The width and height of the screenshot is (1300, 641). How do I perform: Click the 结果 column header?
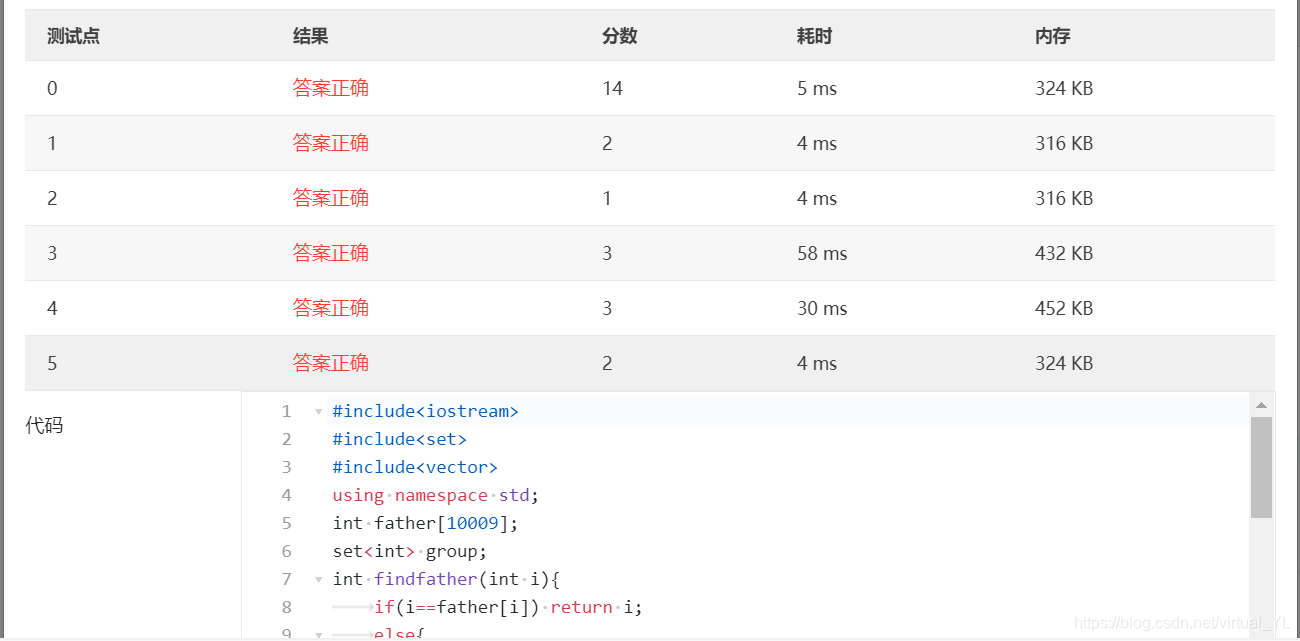tap(311, 36)
